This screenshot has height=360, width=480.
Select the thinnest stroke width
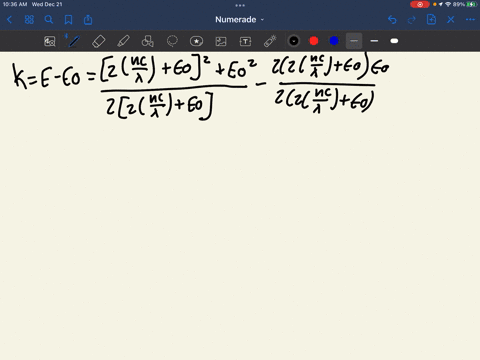click(354, 41)
